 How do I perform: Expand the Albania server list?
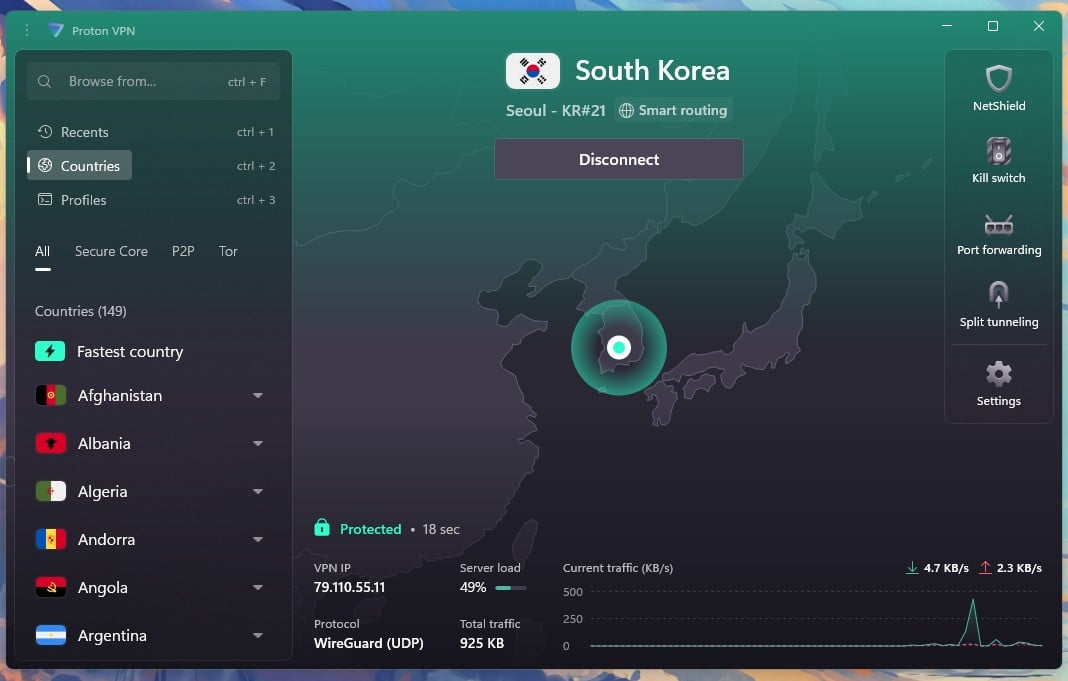tap(258, 443)
